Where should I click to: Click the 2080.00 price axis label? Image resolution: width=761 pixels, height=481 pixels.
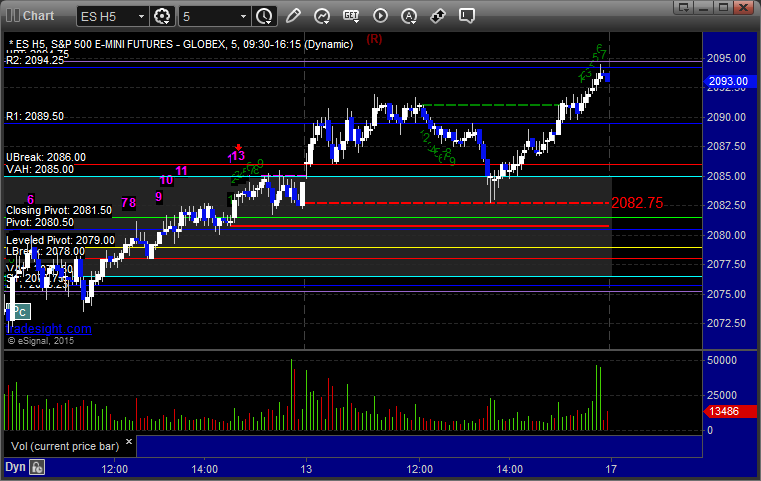(726, 235)
